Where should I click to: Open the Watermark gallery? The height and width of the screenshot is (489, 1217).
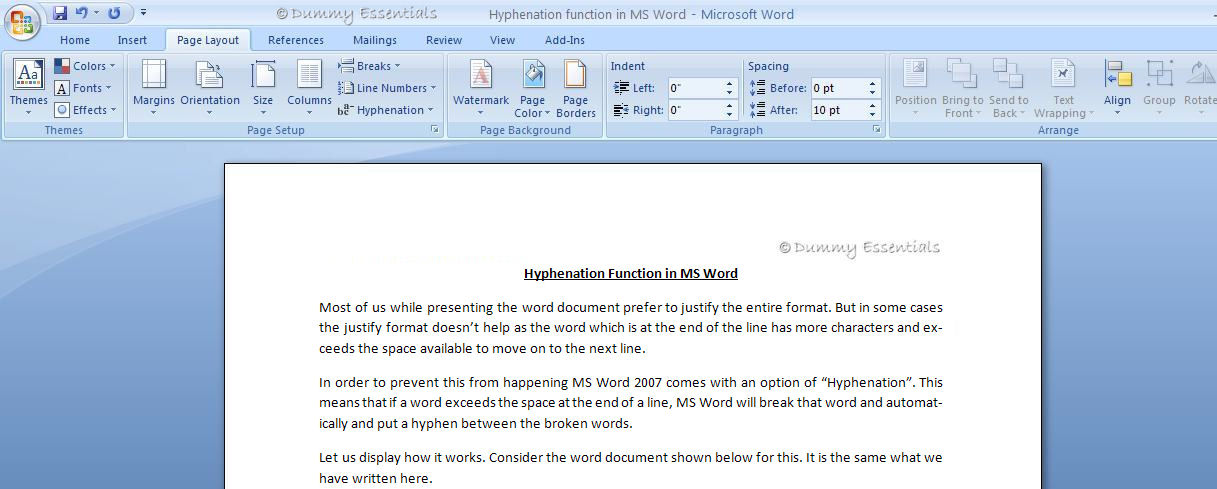point(481,87)
